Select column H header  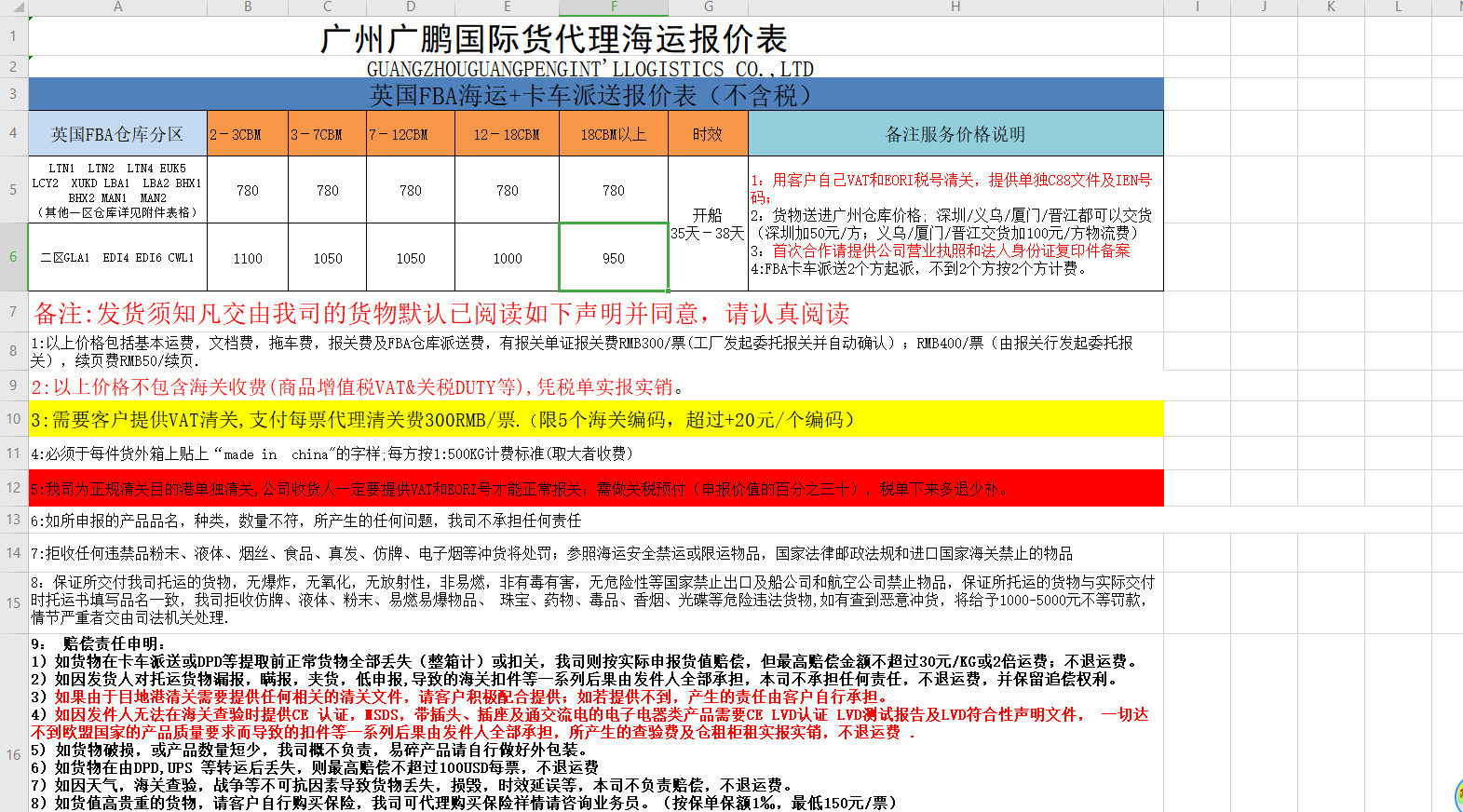point(955,7)
